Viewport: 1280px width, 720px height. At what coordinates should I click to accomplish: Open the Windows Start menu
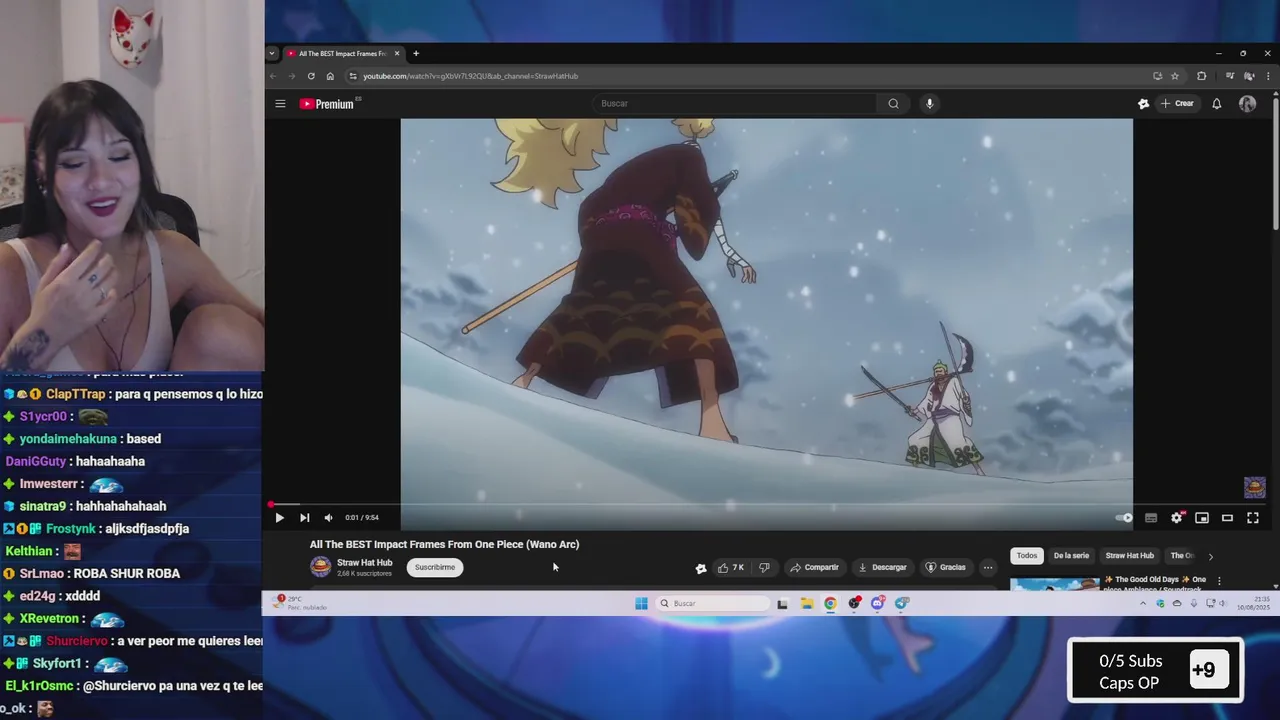(x=641, y=603)
